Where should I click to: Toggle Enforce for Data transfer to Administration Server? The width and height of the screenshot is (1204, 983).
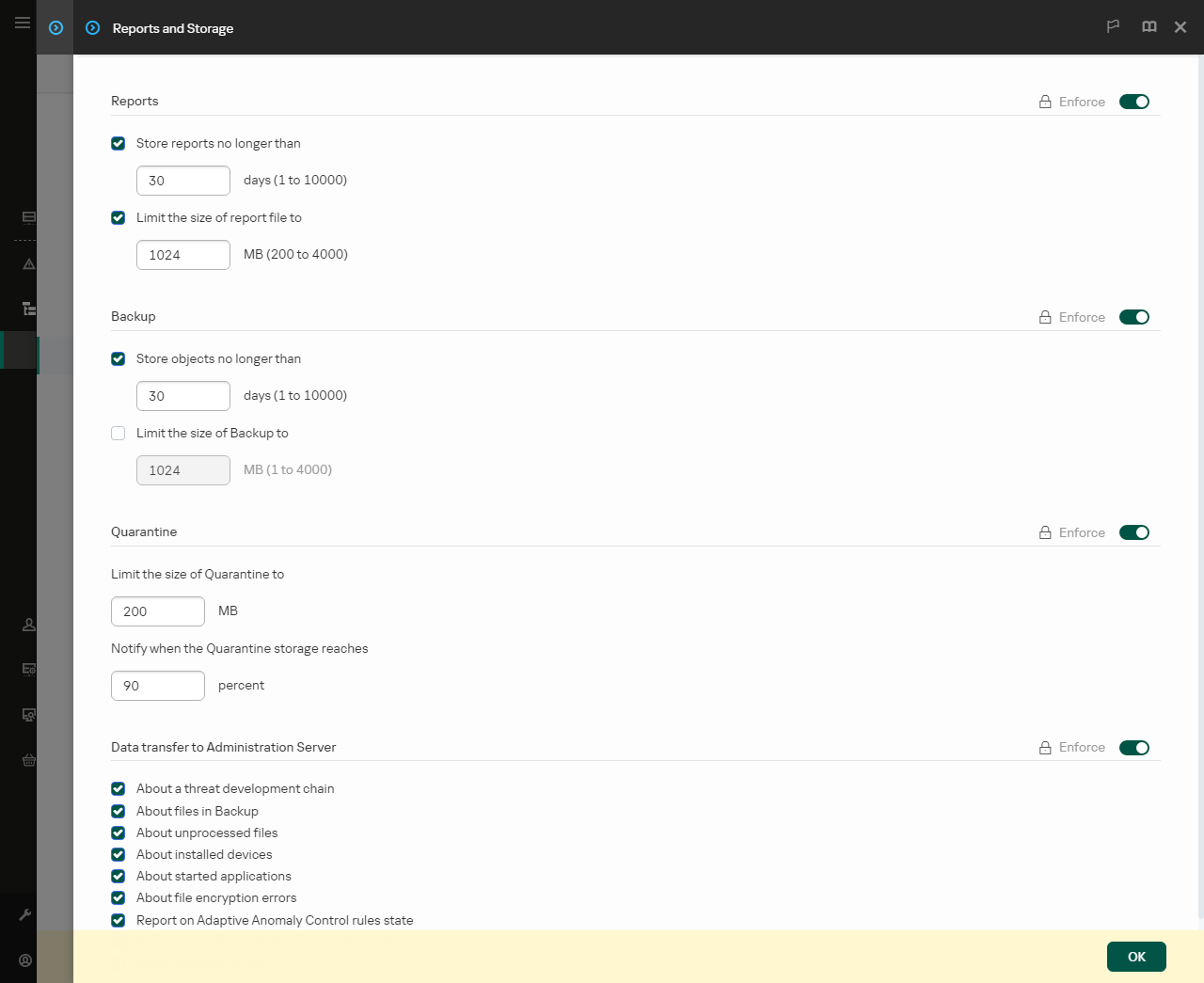[x=1133, y=747]
